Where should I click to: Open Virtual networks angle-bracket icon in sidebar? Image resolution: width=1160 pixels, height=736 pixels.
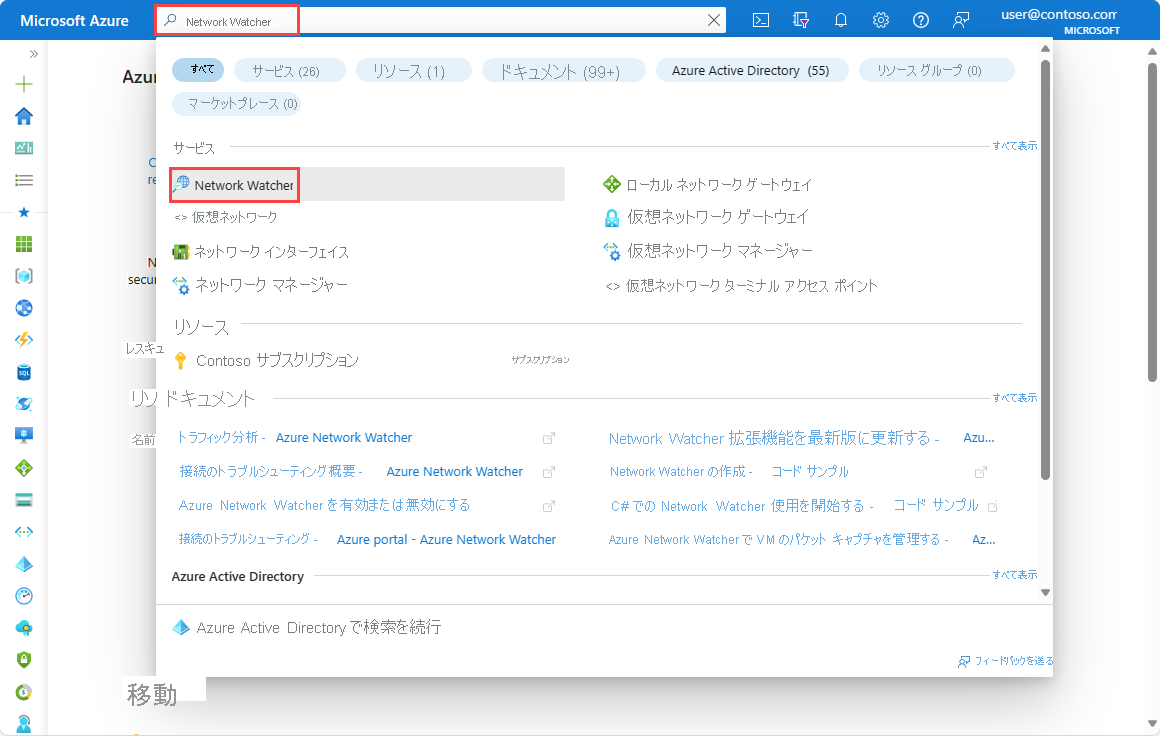point(24,532)
